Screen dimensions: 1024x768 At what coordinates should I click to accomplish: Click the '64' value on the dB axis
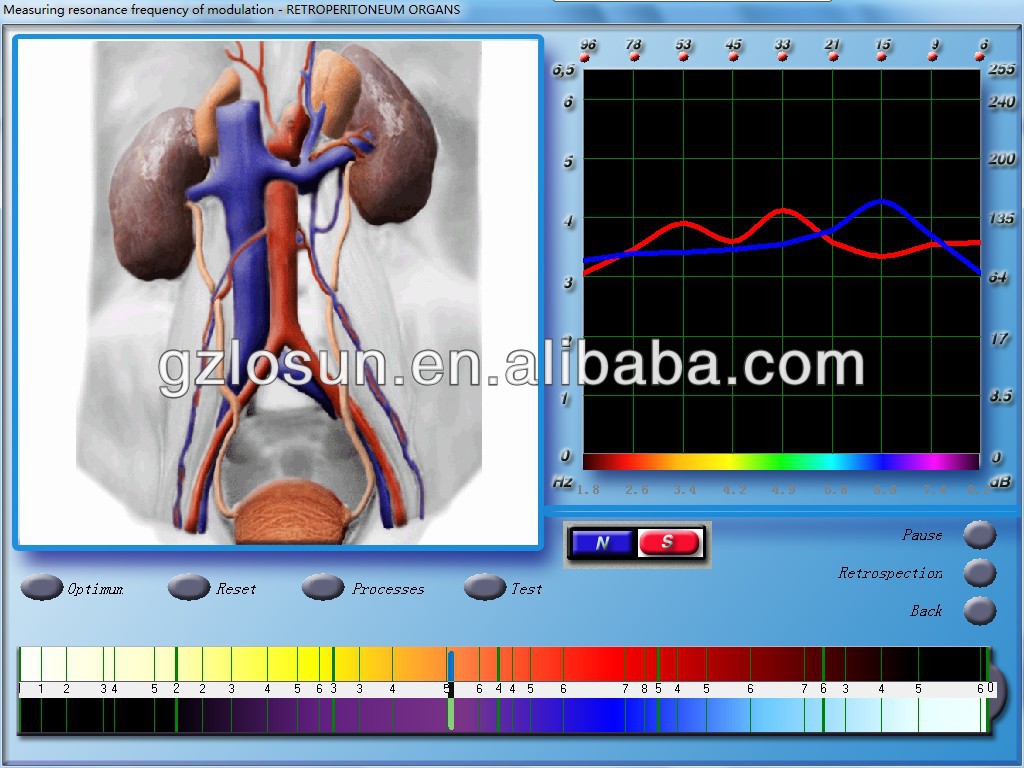click(998, 277)
